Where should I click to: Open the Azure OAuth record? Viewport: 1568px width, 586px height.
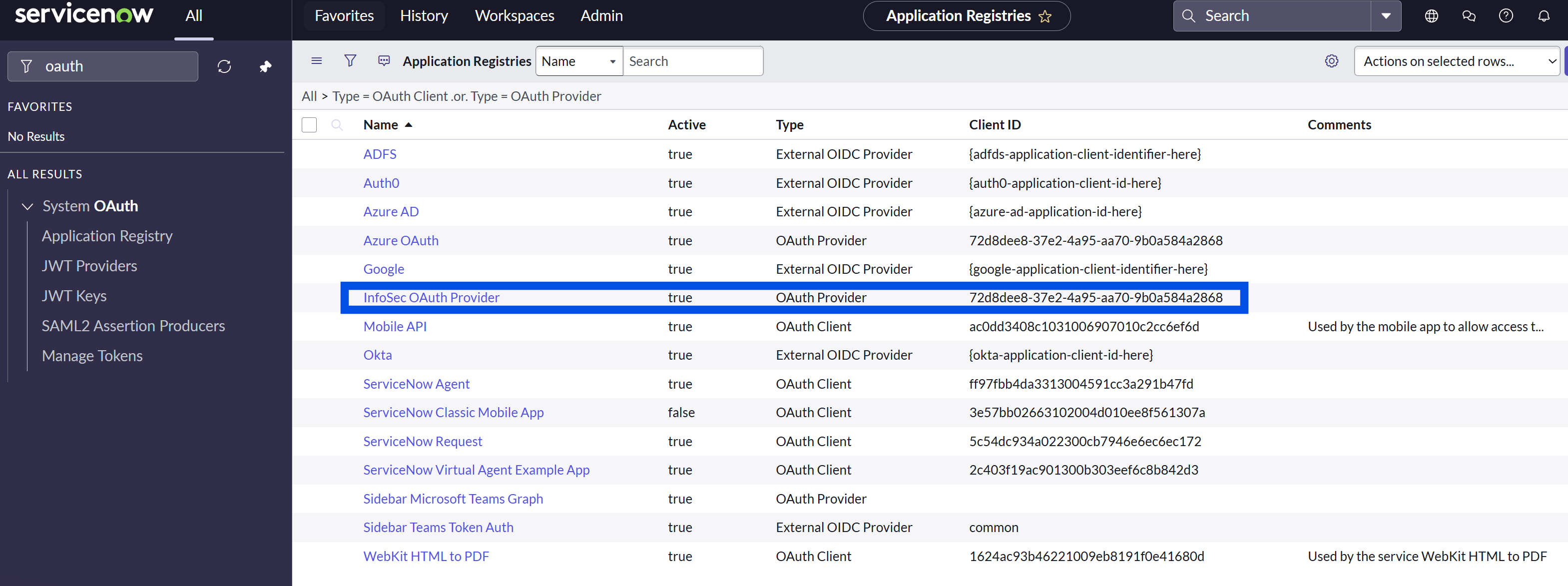(401, 240)
